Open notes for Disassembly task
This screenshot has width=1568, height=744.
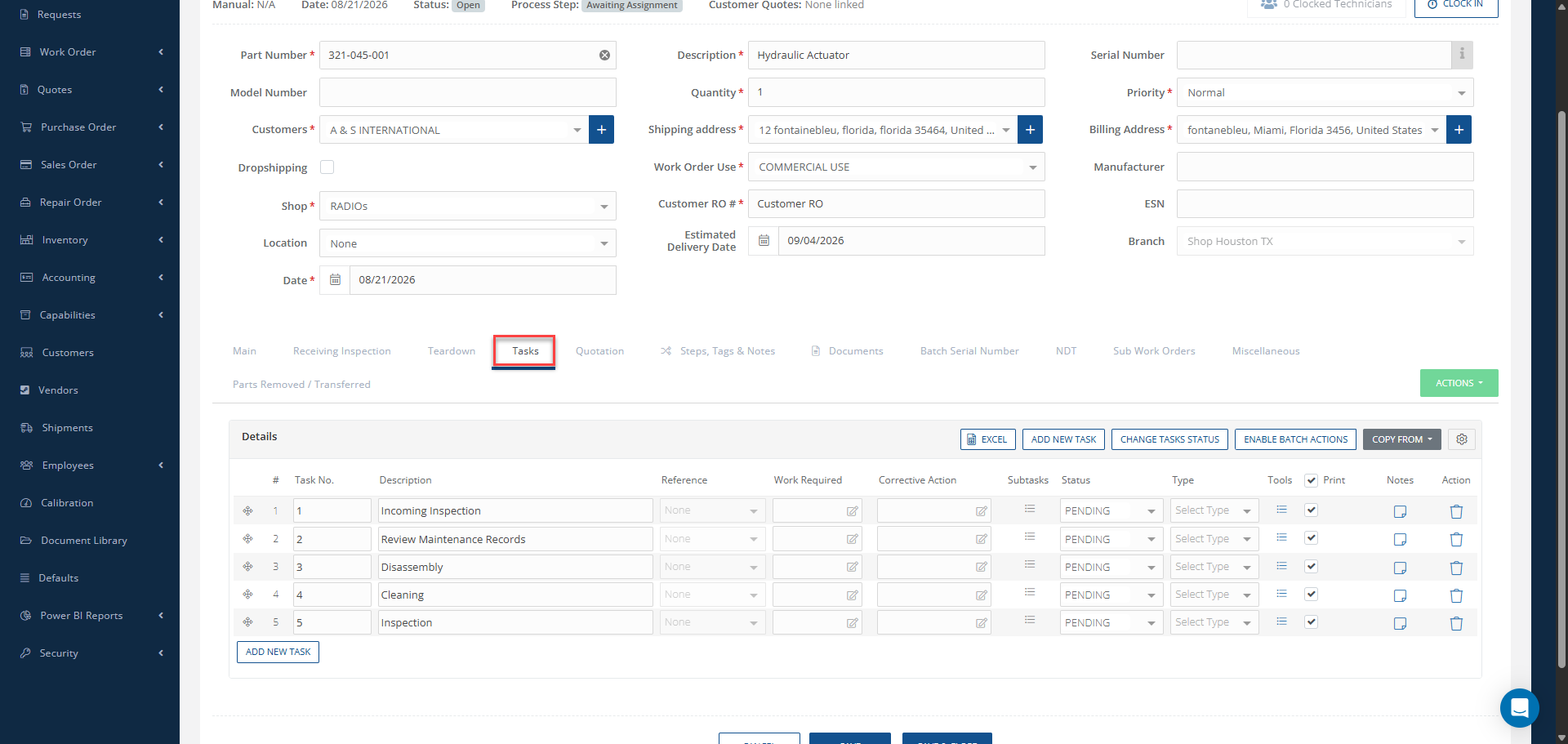pyautogui.click(x=1400, y=568)
